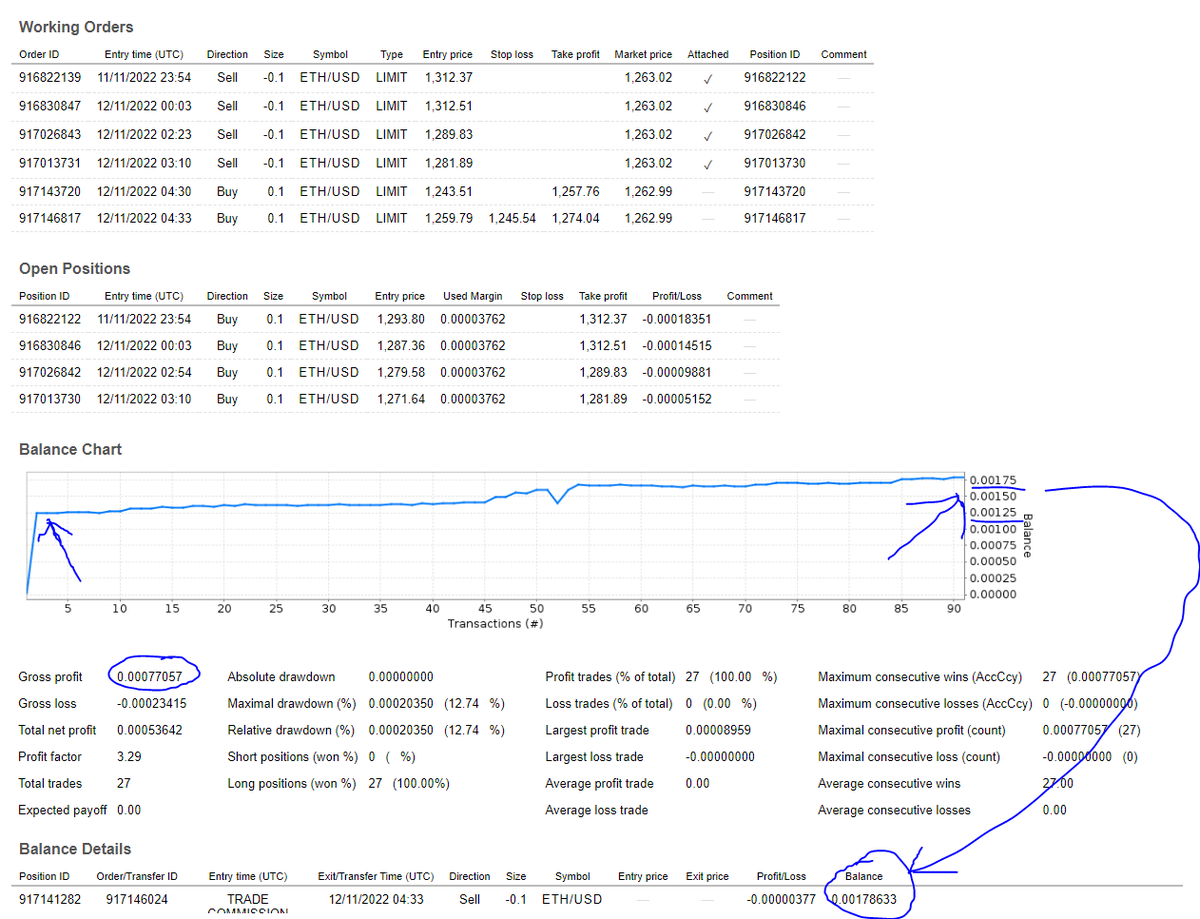Select order ID 916830847 in Working Orders
The height and width of the screenshot is (919, 1200).
click(x=52, y=106)
